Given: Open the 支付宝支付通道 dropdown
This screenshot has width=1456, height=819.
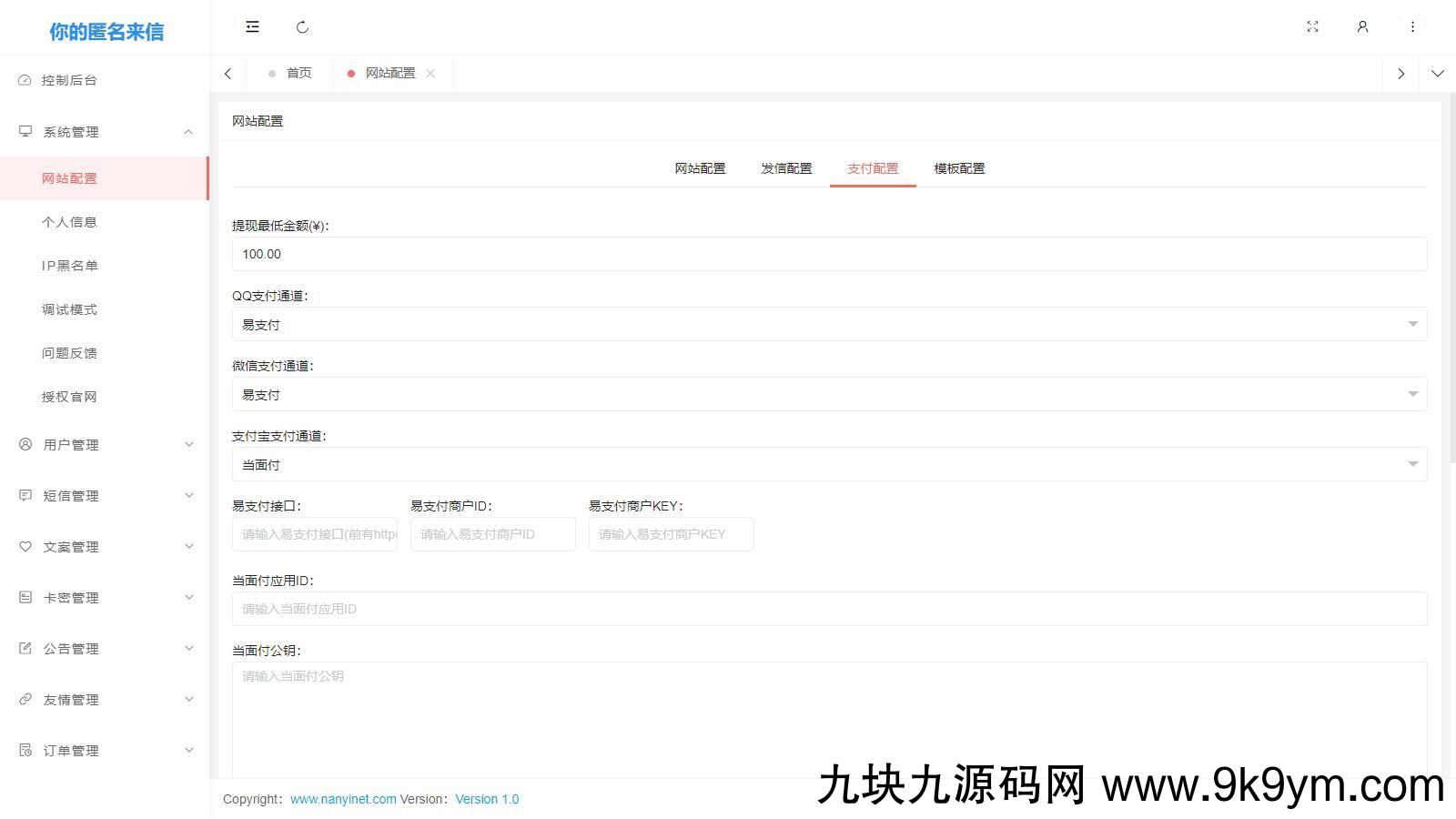Looking at the screenshot, I should [828, 464].
